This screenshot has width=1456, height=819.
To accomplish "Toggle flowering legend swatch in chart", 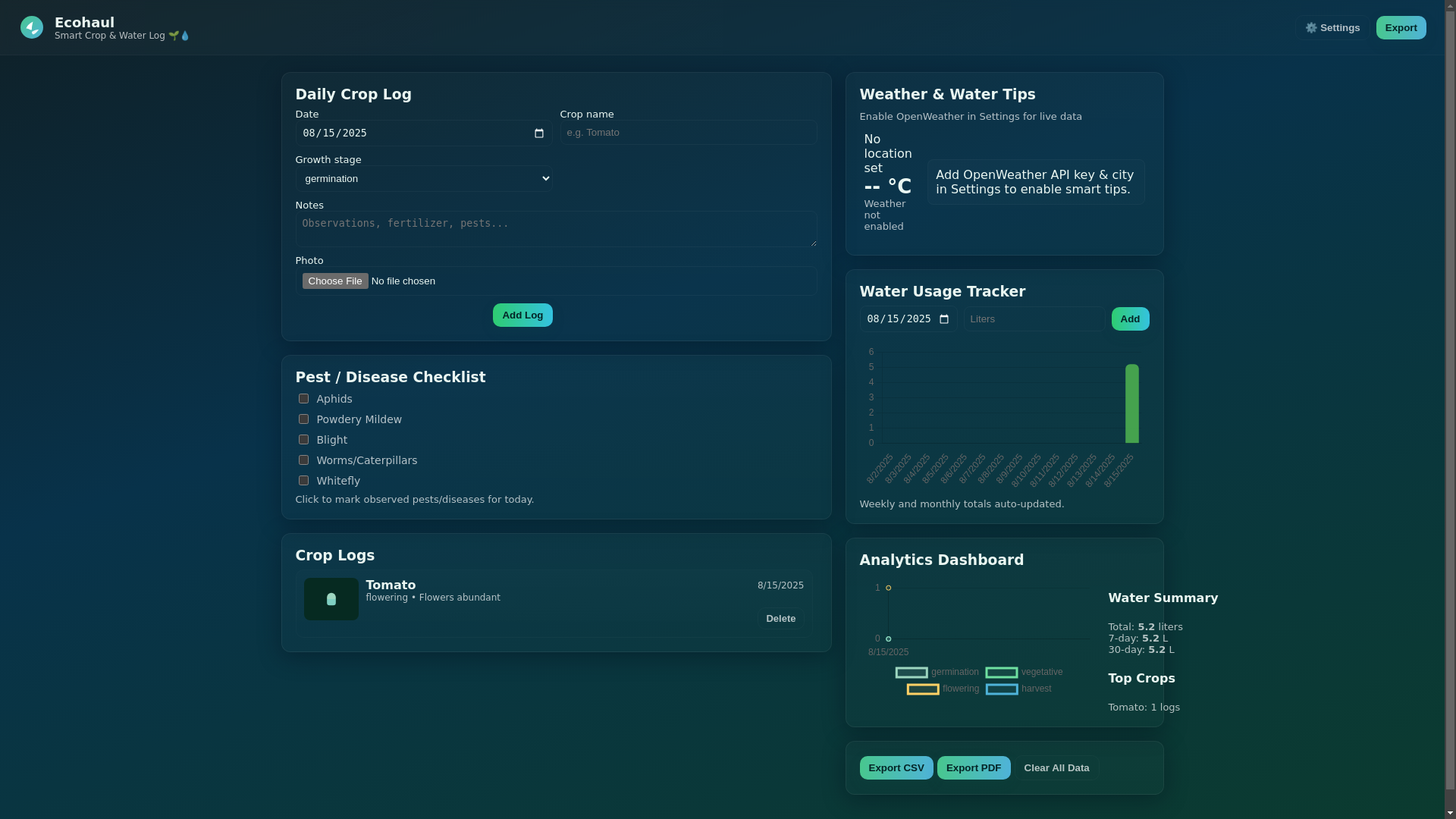I will pos(923,689).
